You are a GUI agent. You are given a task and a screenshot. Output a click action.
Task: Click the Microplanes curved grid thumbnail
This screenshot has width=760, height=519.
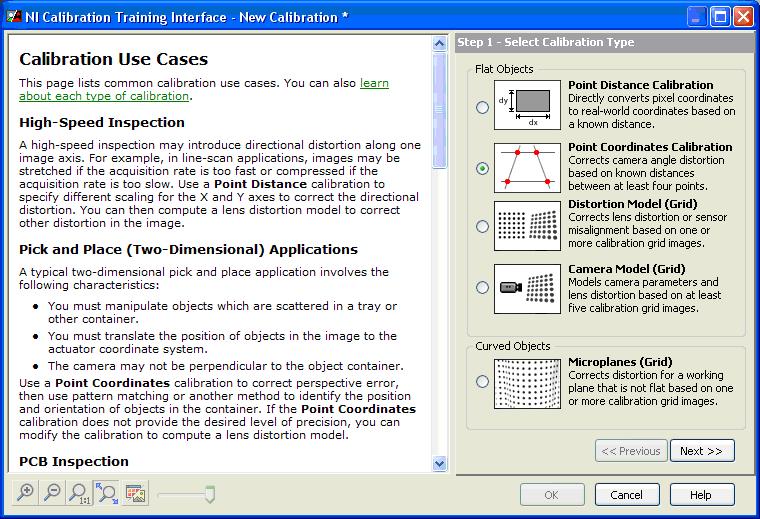(x=527, y=383)
